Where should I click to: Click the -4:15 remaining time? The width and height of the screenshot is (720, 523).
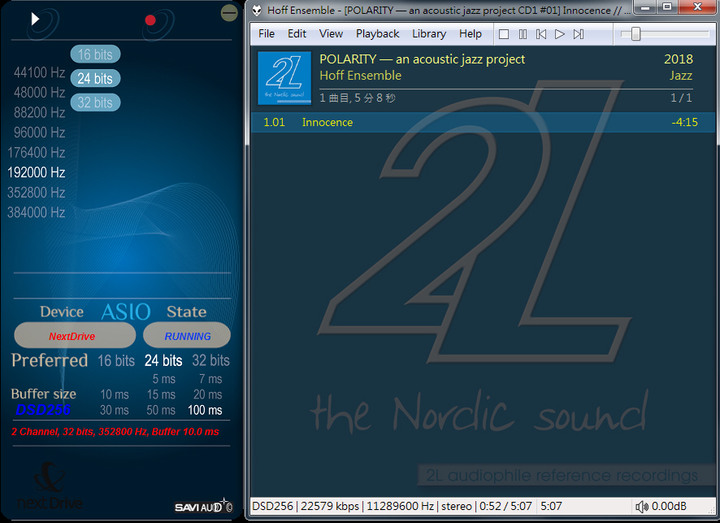(684, 122)
